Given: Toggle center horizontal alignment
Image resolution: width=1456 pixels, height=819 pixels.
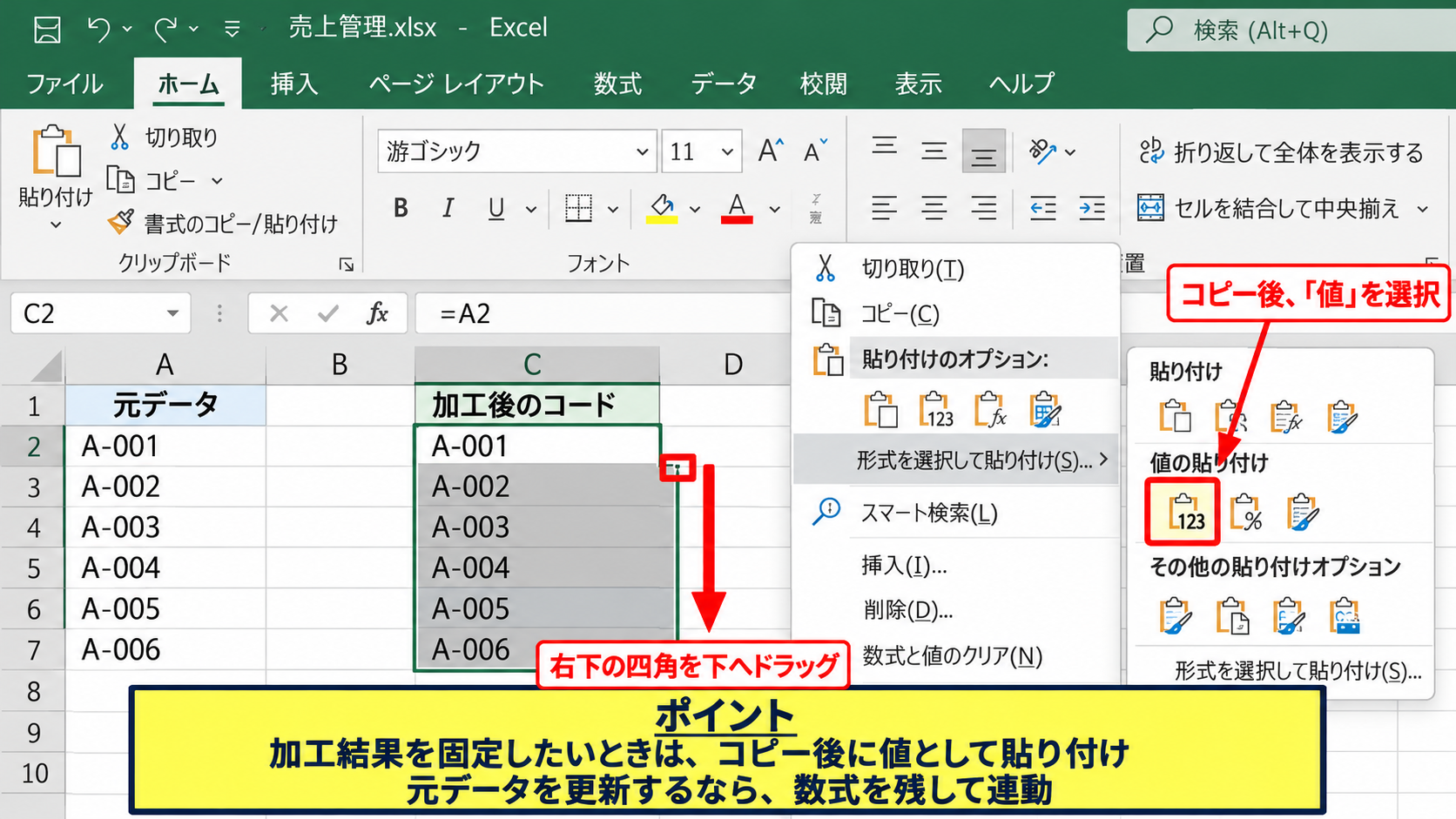Looking at the screenshot, I should coord(934,208).
